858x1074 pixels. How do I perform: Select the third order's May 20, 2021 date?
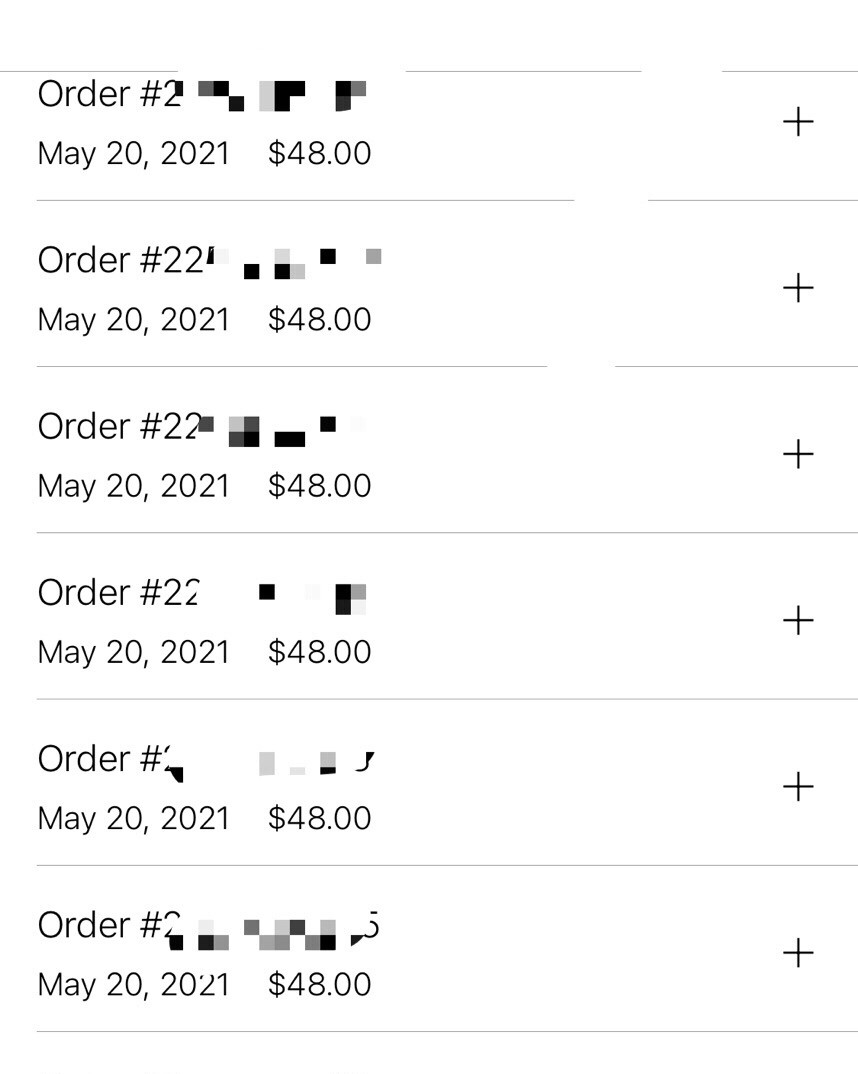point(134,486)
